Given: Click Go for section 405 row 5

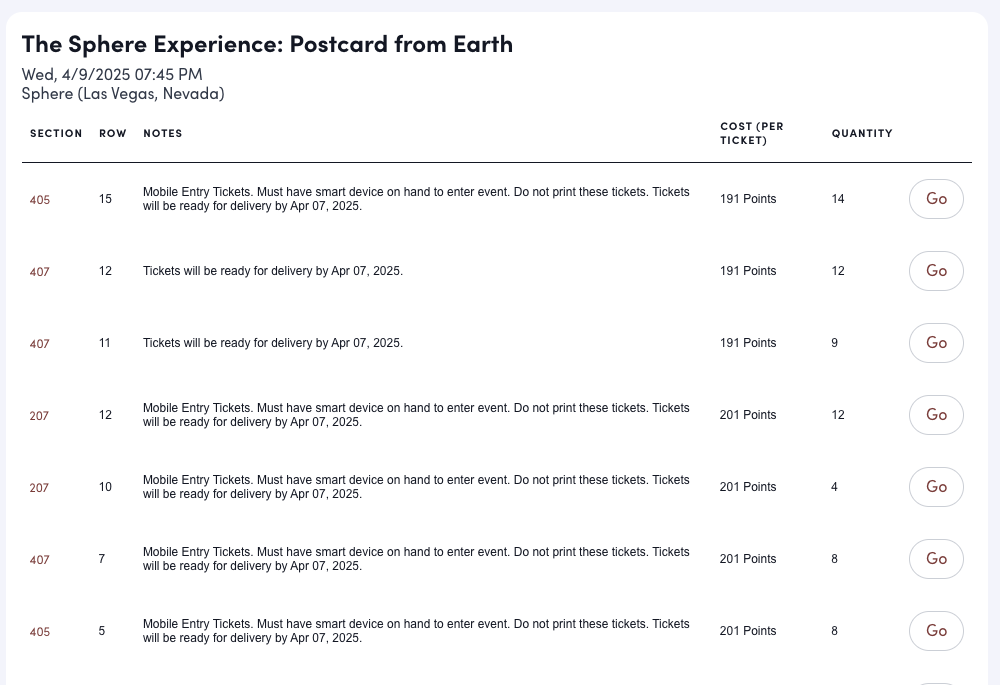Looking at the screenshot, I should 936,631.
